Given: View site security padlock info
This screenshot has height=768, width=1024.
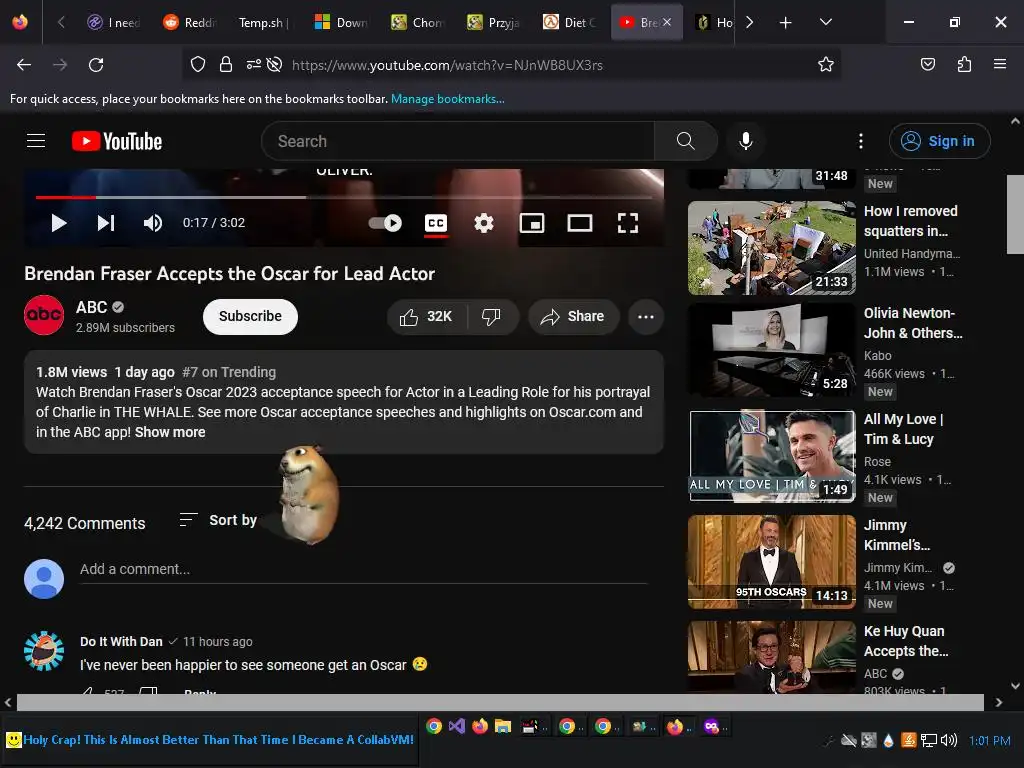Looking at the screenshot, I should tap(226, 65).
